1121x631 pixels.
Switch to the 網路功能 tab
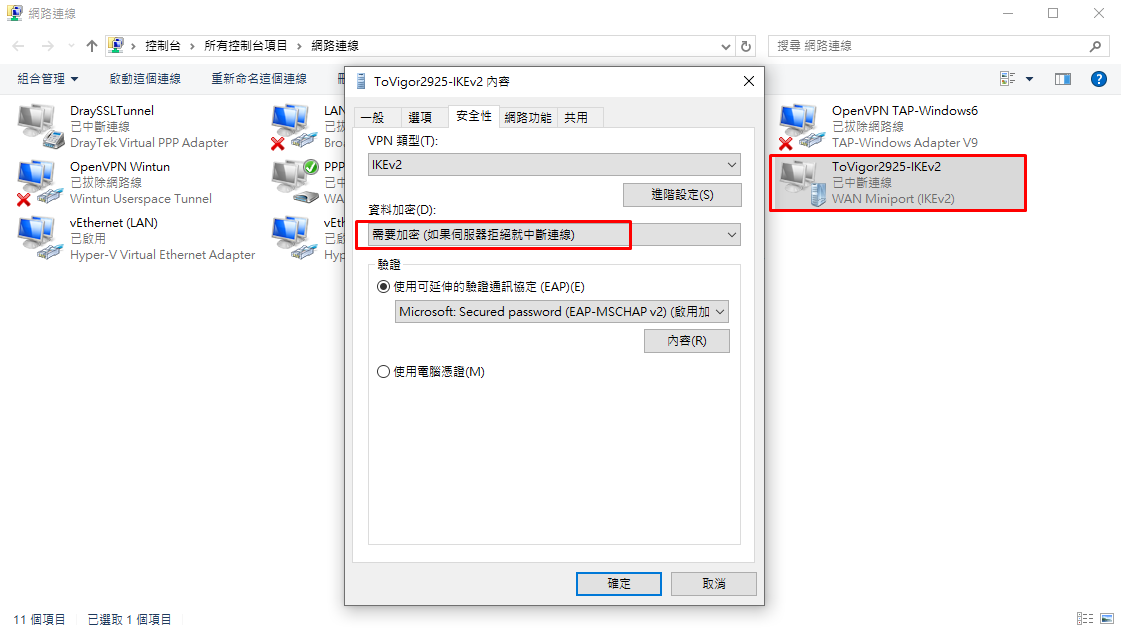point(528,117)
